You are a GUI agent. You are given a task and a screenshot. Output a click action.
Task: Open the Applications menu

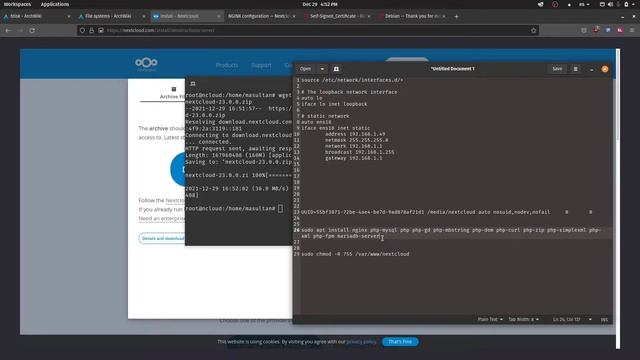coord(55,4)
